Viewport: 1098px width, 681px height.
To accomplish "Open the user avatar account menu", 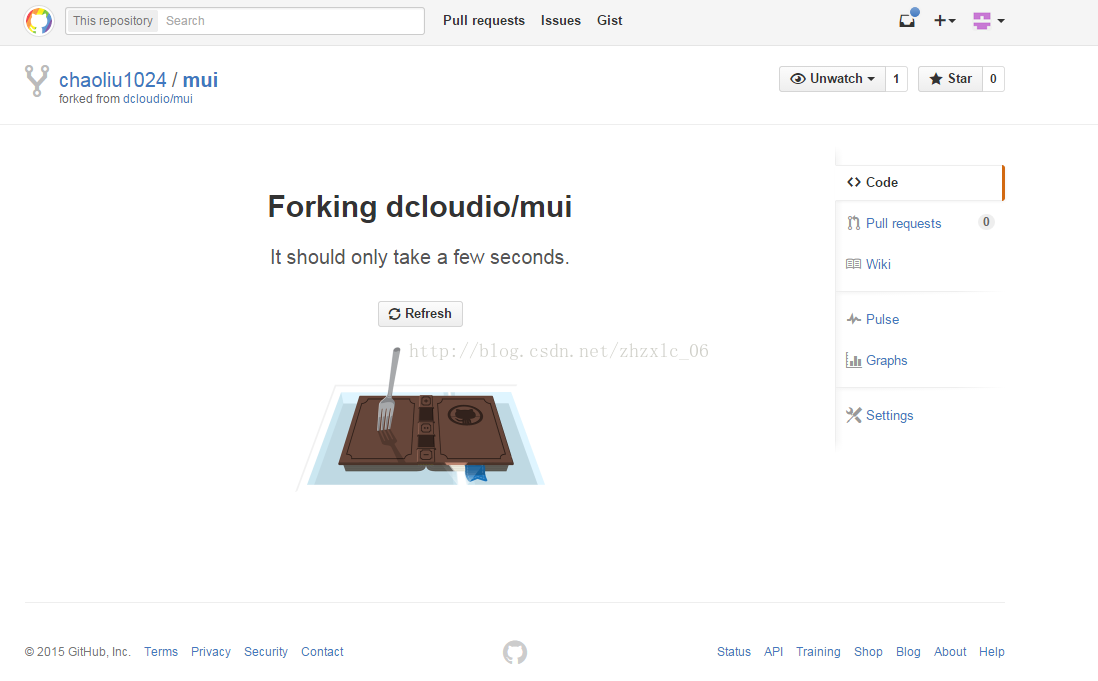I will click(x=989, y=21).
